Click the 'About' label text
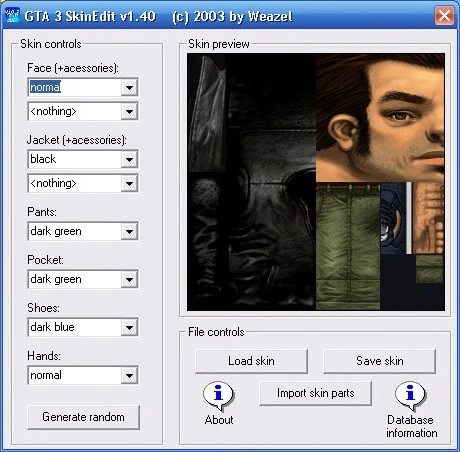Screen dimensions: 460x452 [x=219, y=420]
